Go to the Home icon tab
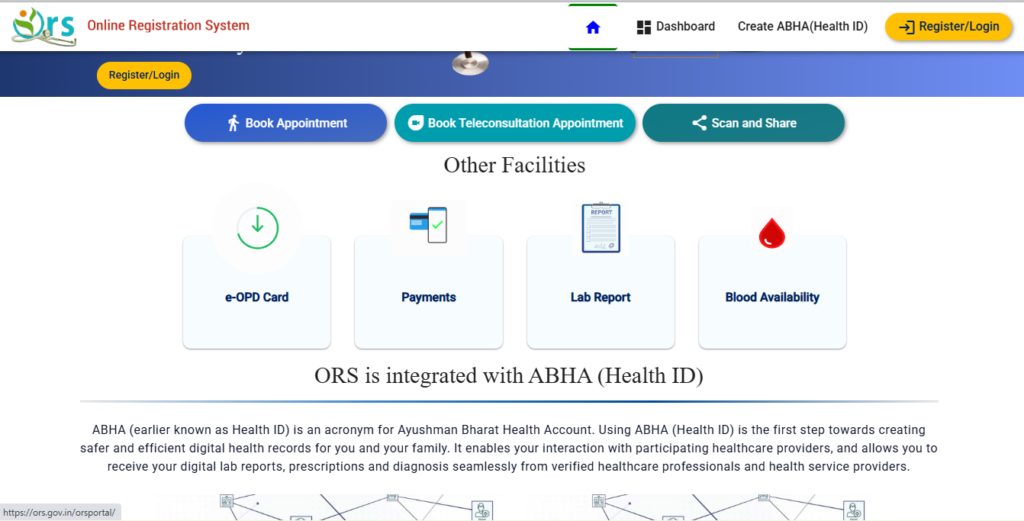Screen dimensions: 1024x521 pyautogui.click(x=593, y=27)
